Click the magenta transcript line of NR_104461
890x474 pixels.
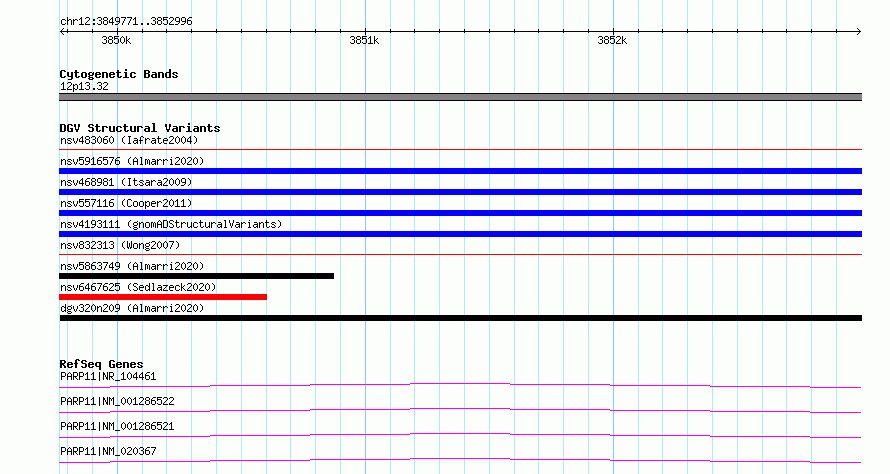[460, 385]
